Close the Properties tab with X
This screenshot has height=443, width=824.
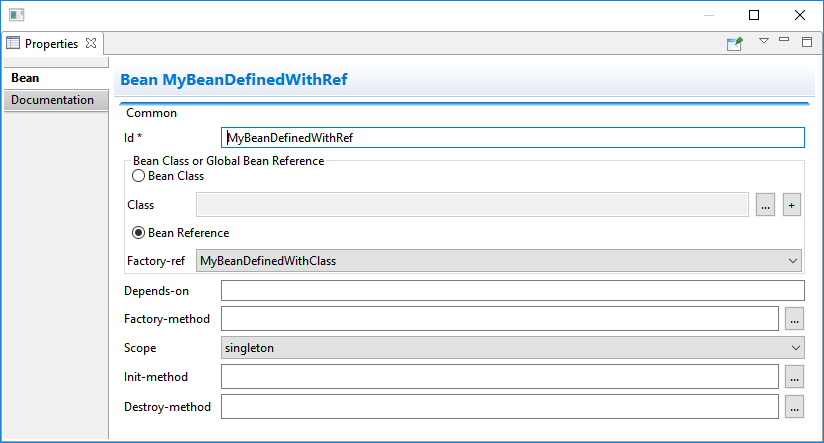90,43
